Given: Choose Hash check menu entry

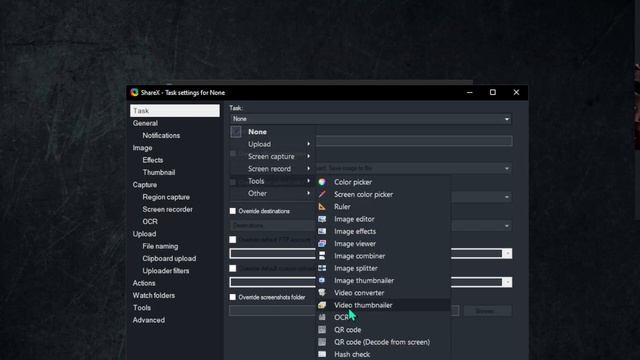Looking at the screenshot, I should (x=352, y=354).
